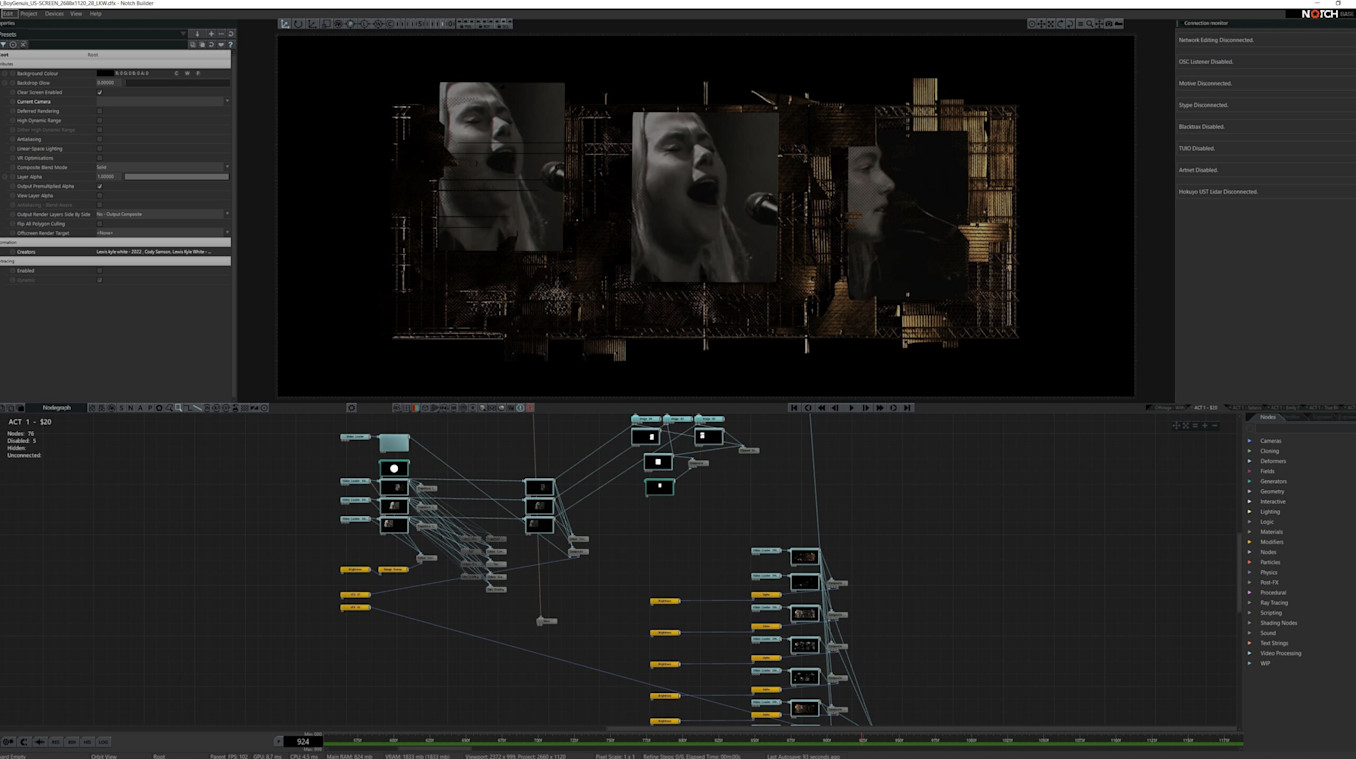Viewport: 1356px width, 759px height.
Task: Open the Edit menu
Action: [7, 14]
